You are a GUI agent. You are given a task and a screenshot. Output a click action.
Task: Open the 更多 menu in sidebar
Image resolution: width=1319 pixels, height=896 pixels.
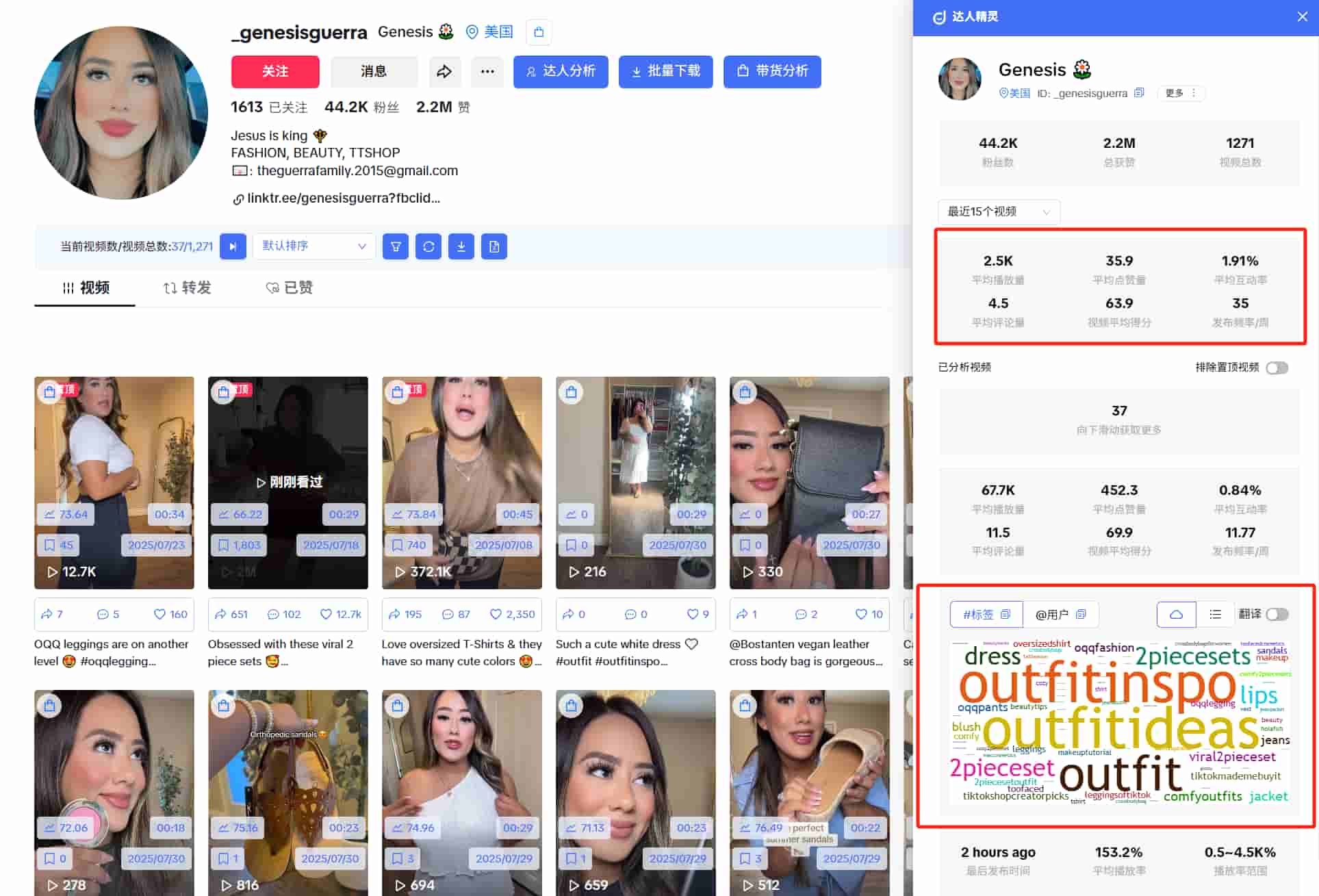(x=1180, y=93)
